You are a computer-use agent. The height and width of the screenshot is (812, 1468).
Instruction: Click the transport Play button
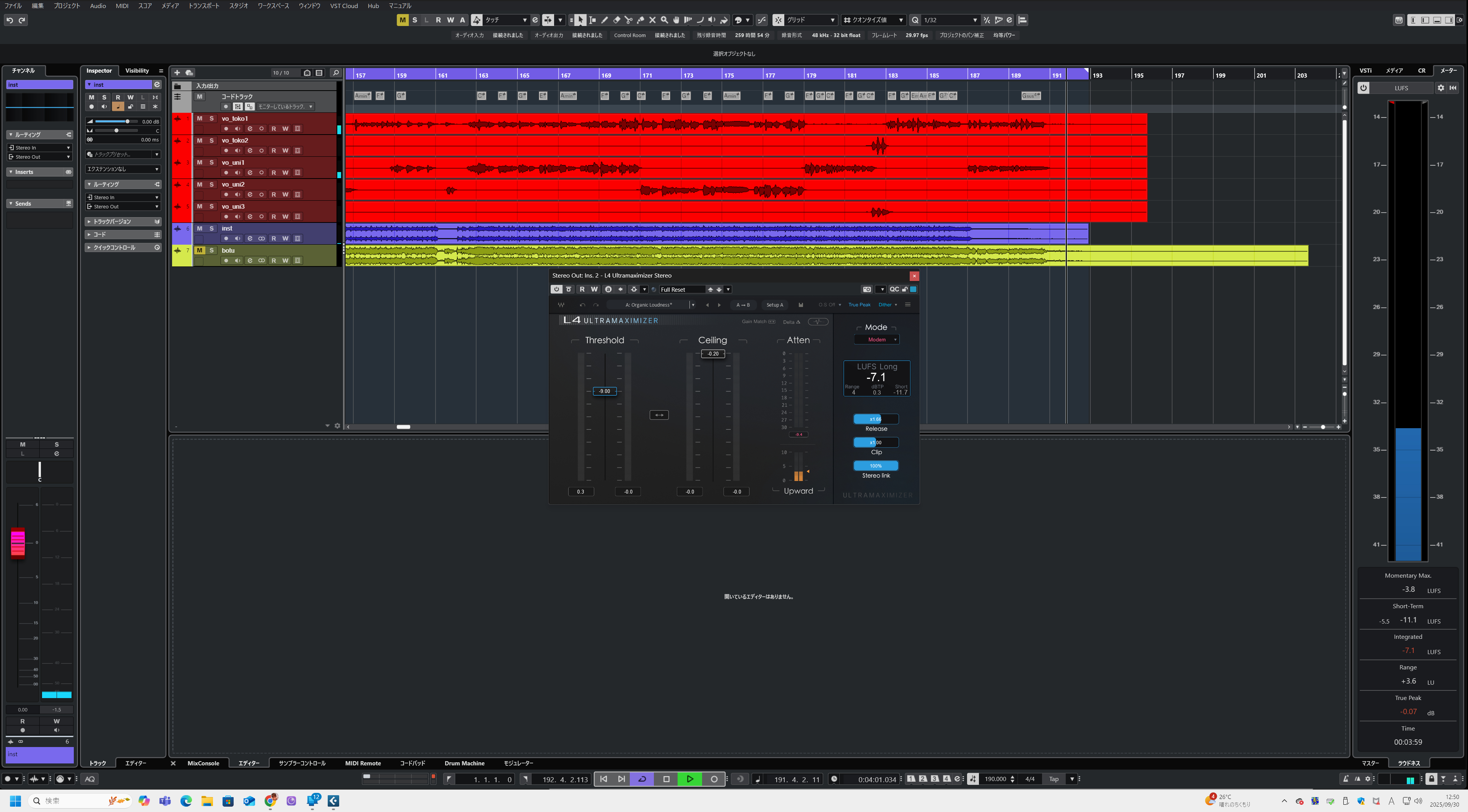(x=689, y=779)
